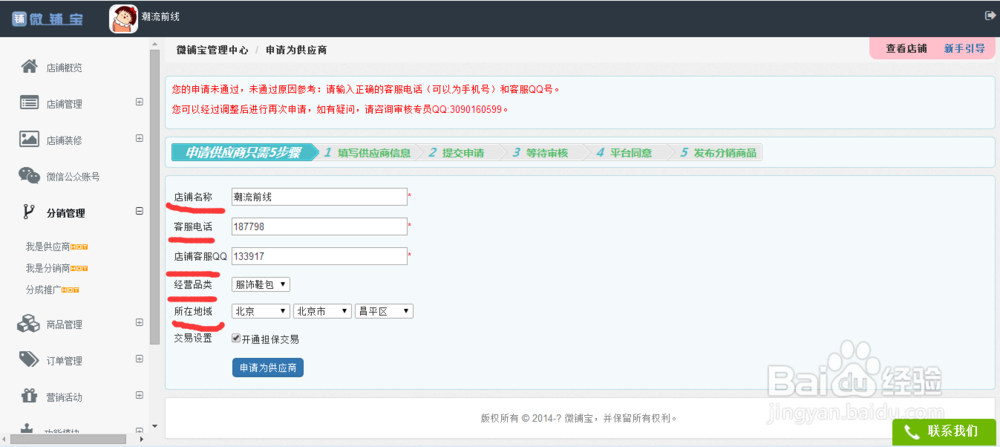This screenshot has width=1000, height=447.
Task: Collapse the 分销管理 minus toggle
Action: (139, 211)
